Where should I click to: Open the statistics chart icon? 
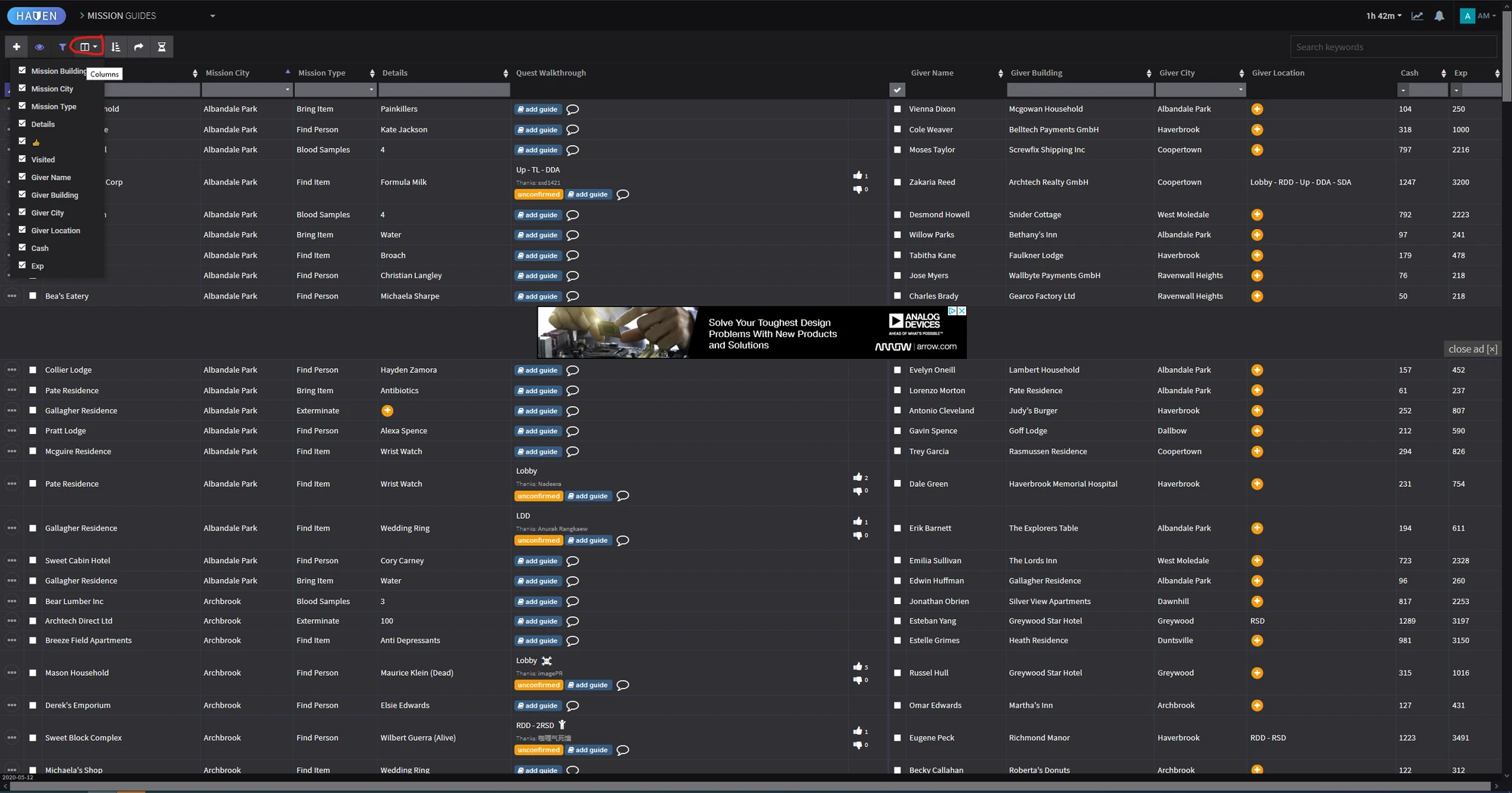coord(1417,15)
